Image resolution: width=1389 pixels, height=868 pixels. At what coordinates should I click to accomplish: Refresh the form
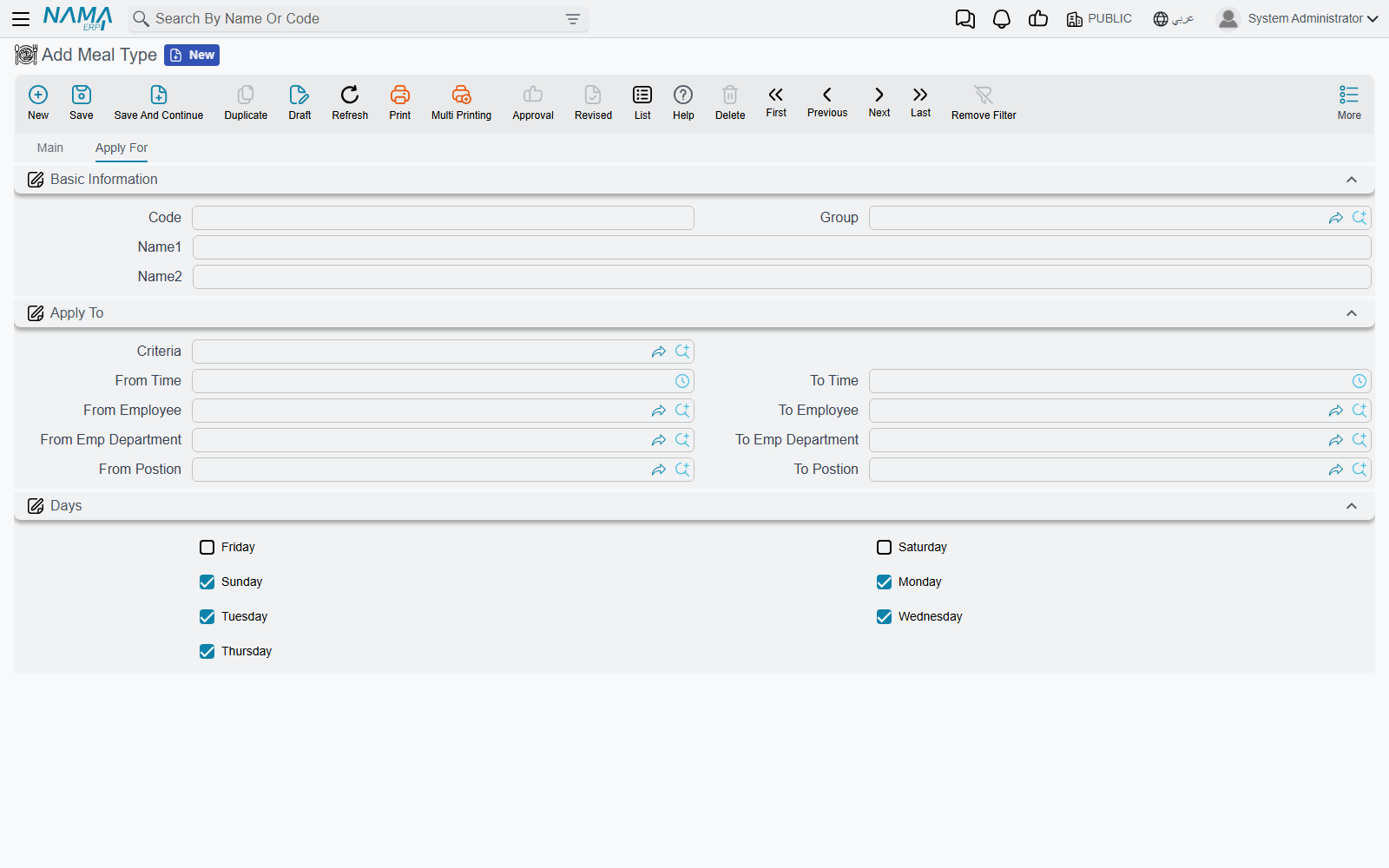pyautogui.click(x=350, y=102)
